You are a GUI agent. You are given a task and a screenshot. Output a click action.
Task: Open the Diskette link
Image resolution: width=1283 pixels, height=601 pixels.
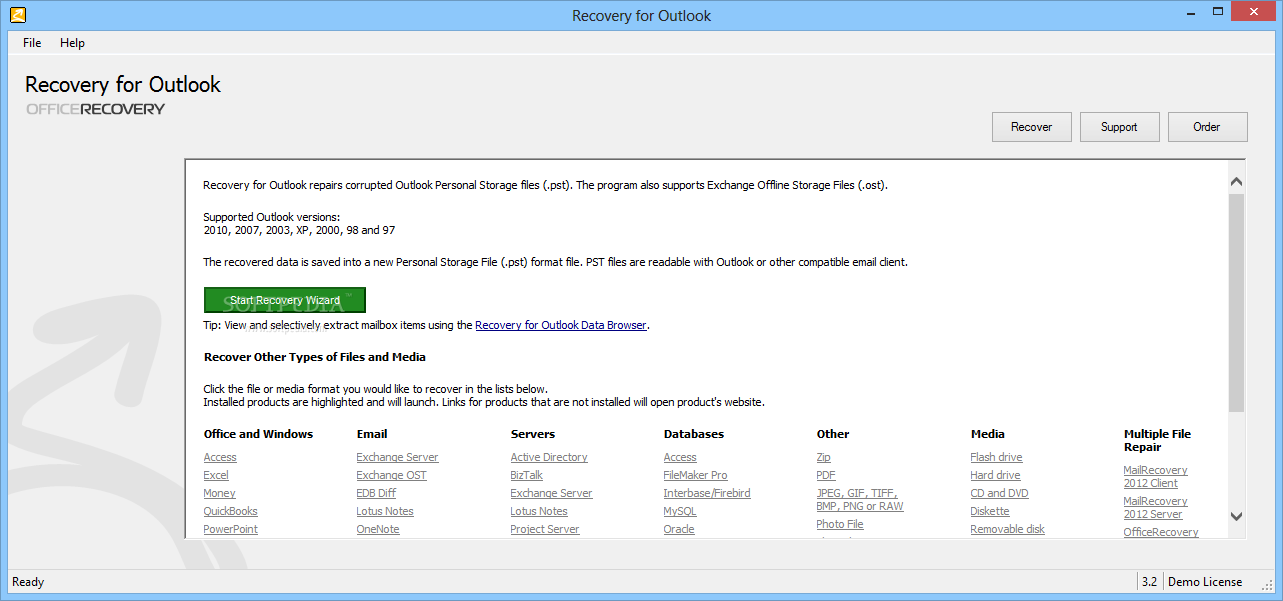(x=990, y=511)
